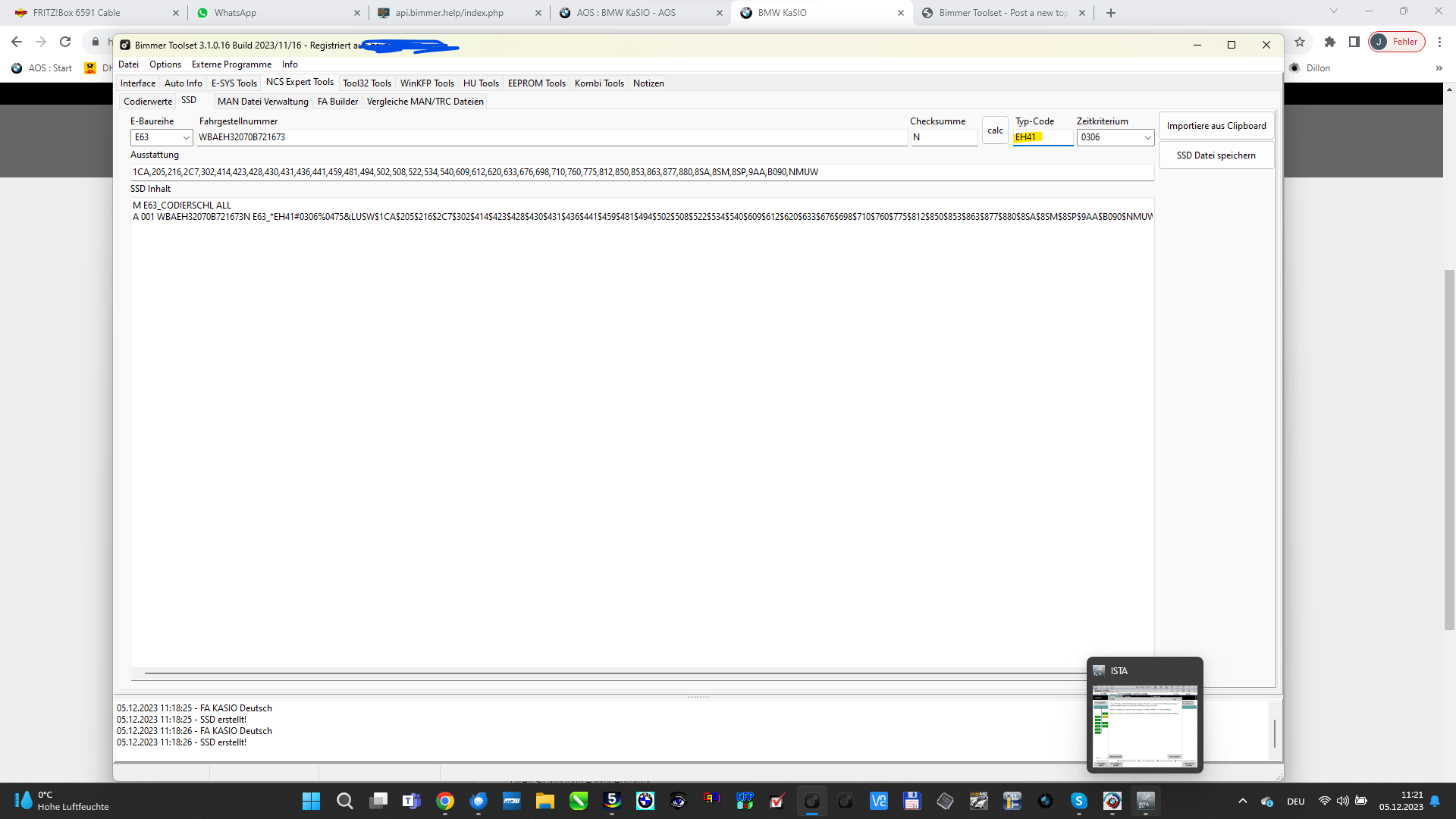Open Google Chrome from the taskbar
1456x819 pixels.
pos(445,801)
